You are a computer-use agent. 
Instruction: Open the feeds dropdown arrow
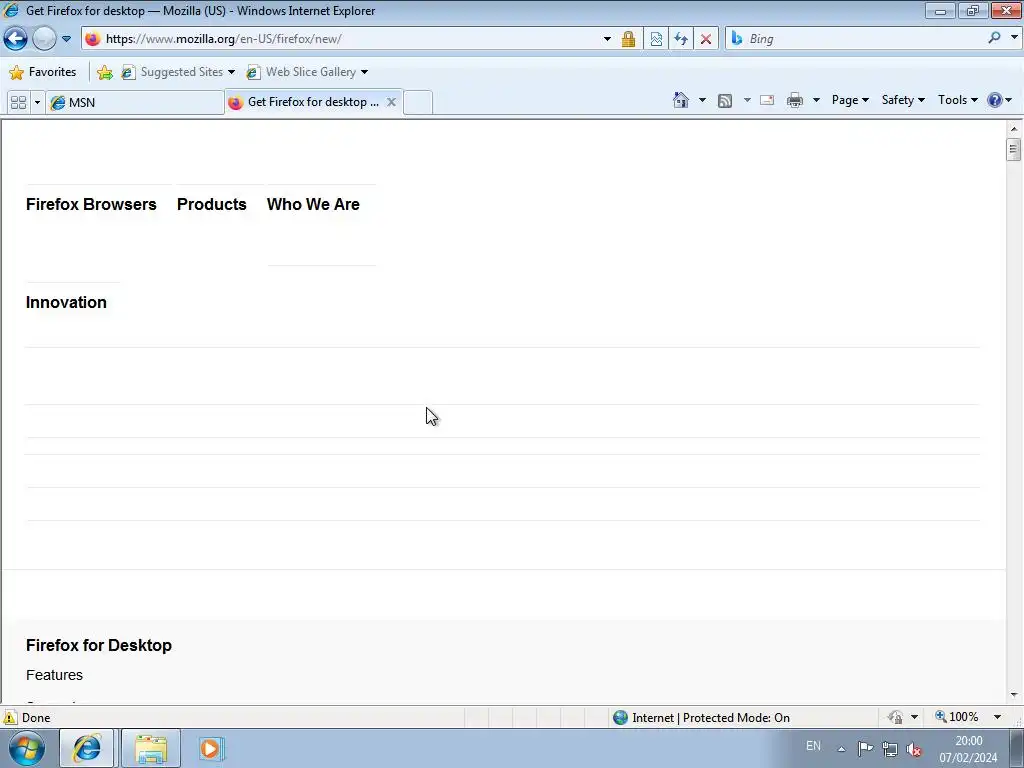tap(746, 100)
